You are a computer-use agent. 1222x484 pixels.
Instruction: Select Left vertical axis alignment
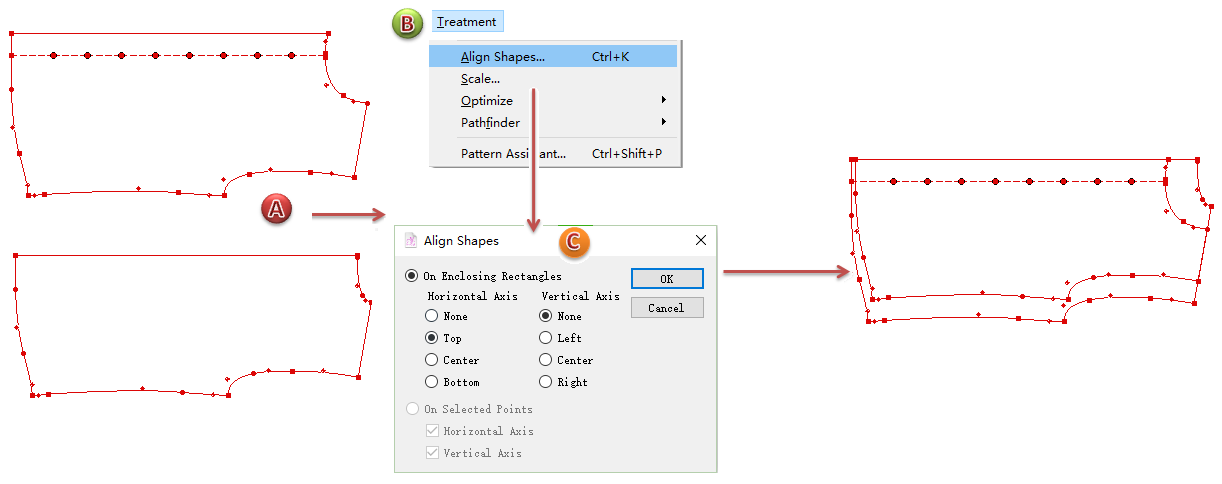pyautogui.click(x=545, y=338)
